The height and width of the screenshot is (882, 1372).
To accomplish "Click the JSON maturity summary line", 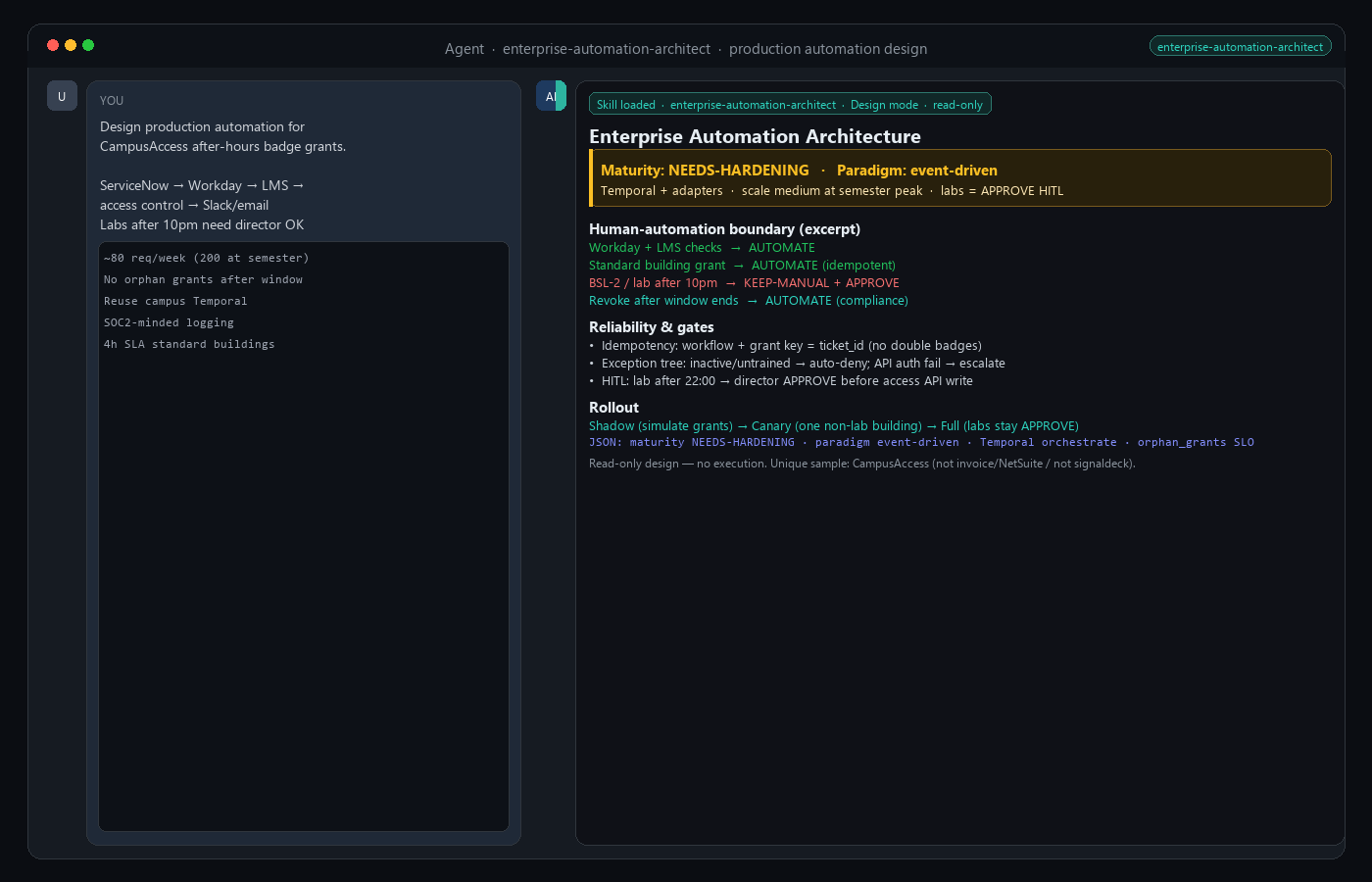I will (921, 443).
